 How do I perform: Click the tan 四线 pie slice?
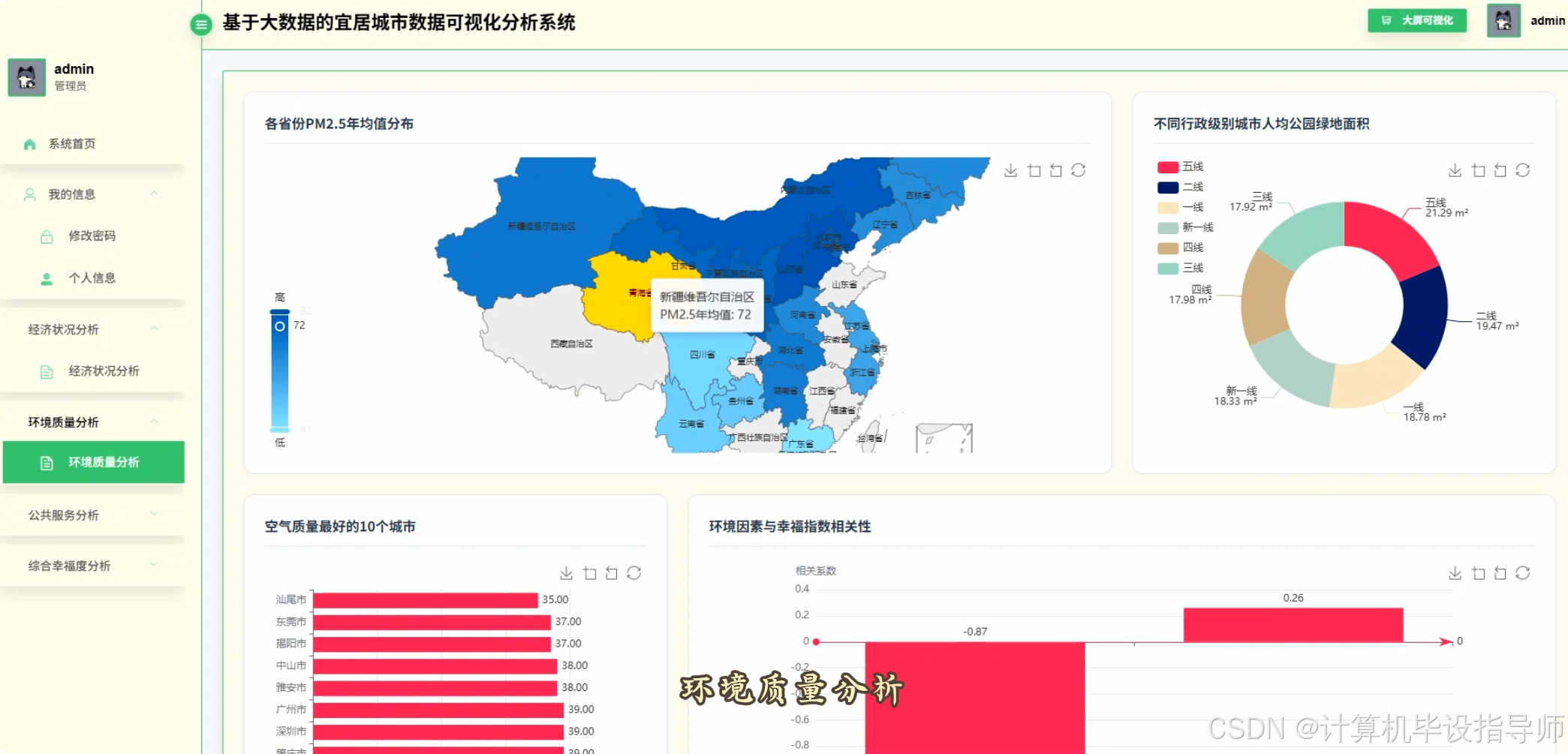[1265, 299]
